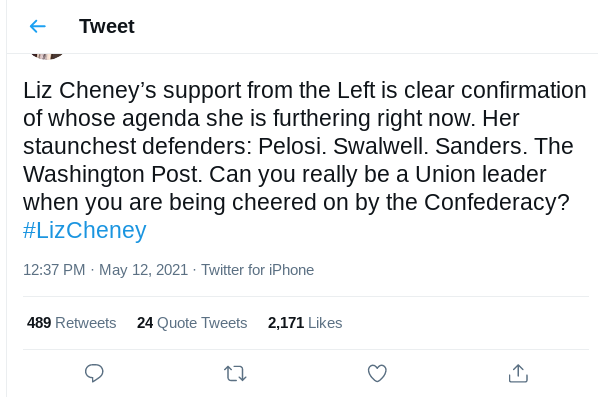598x397 pixels.
Task: Select Liz Cheney's at the tweet start
Action: click(90, 90)
